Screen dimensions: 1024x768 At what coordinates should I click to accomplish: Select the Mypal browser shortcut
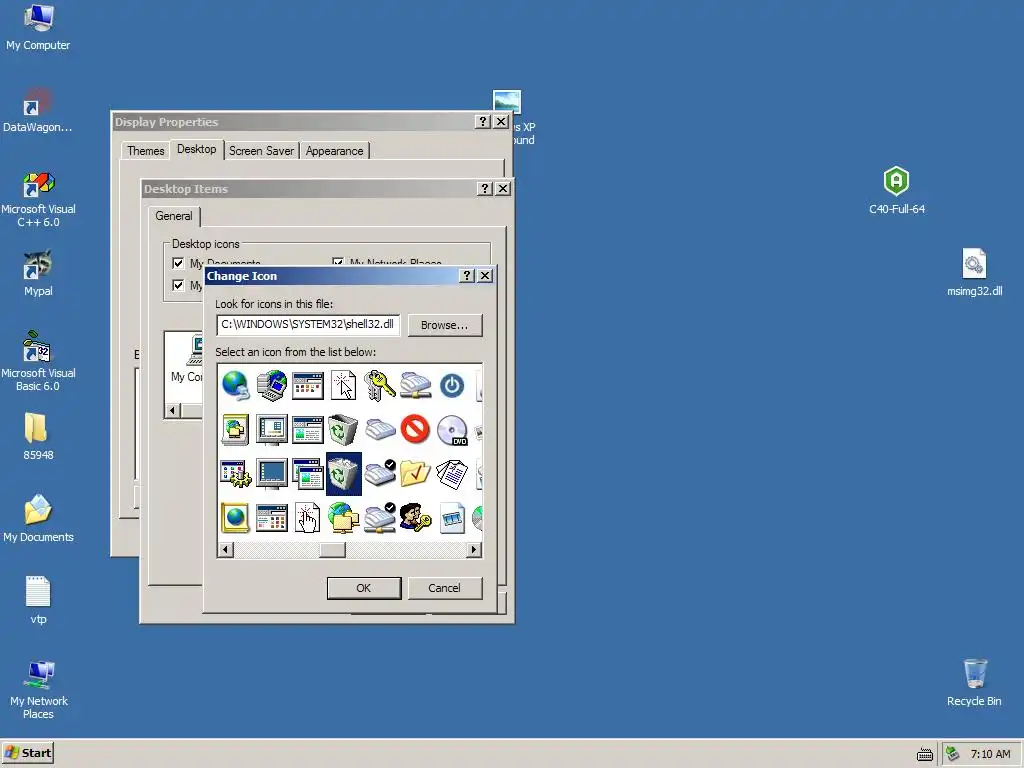click(x=38, y=274)
